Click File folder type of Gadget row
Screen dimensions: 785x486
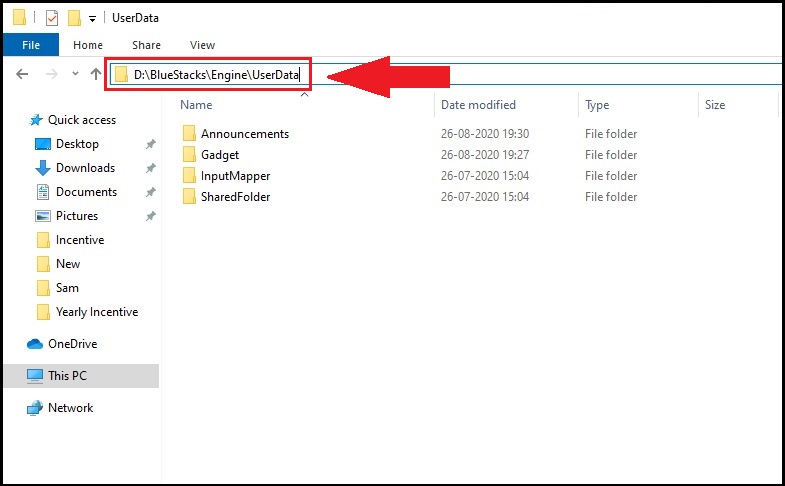[x=611, y=155]
